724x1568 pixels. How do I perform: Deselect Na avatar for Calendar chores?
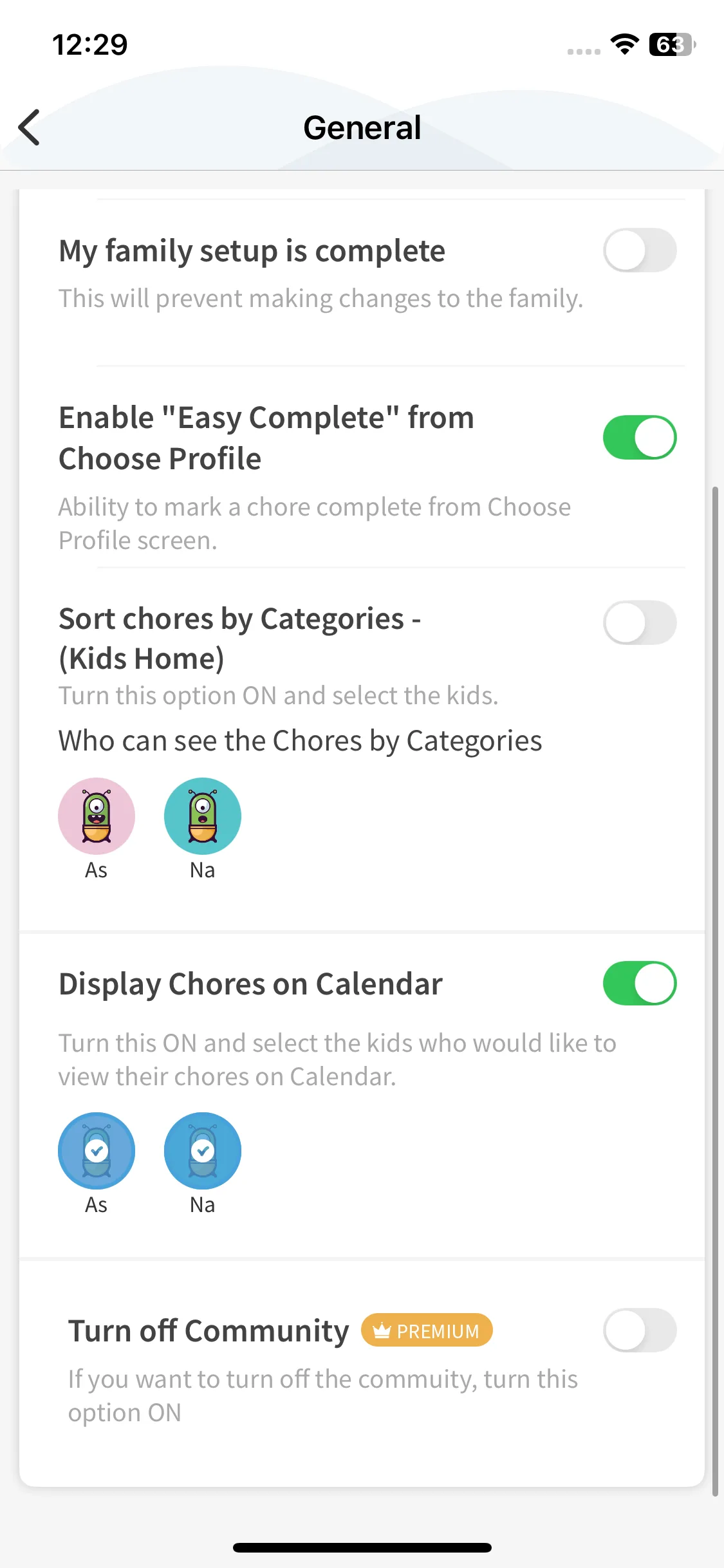tap(203, 1151)
